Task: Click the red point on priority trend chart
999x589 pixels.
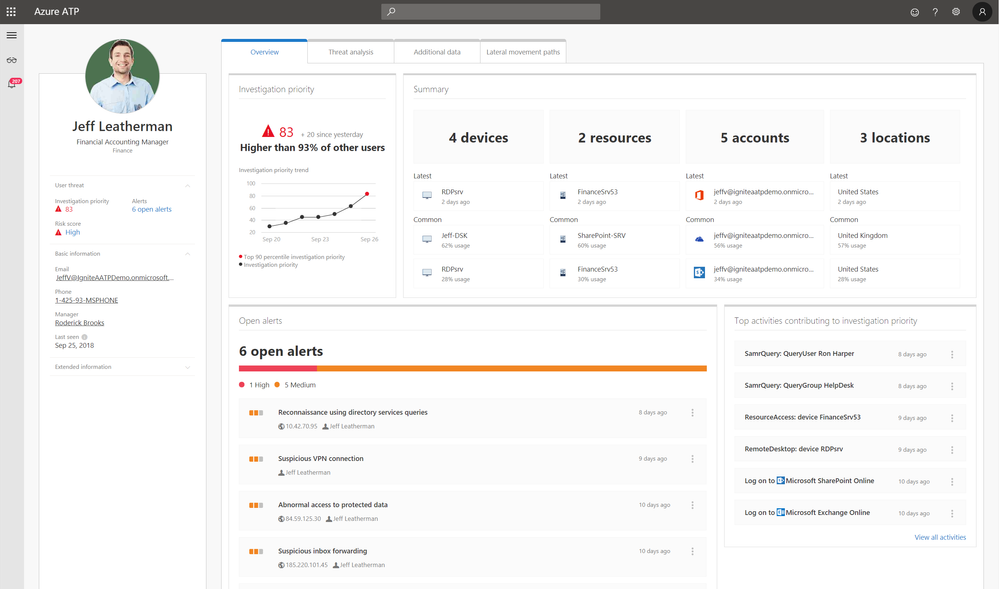Action: tap(367, 194)
